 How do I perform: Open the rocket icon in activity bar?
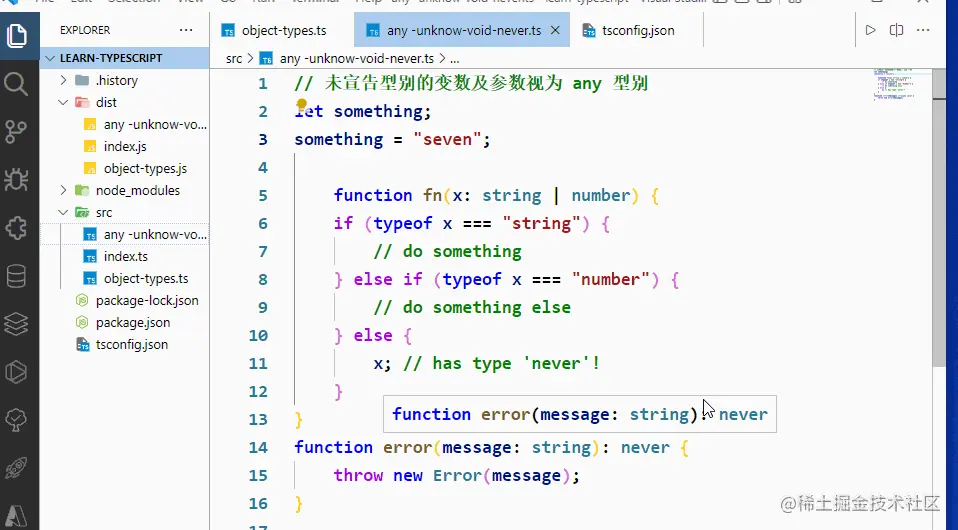tap(16, 468)
